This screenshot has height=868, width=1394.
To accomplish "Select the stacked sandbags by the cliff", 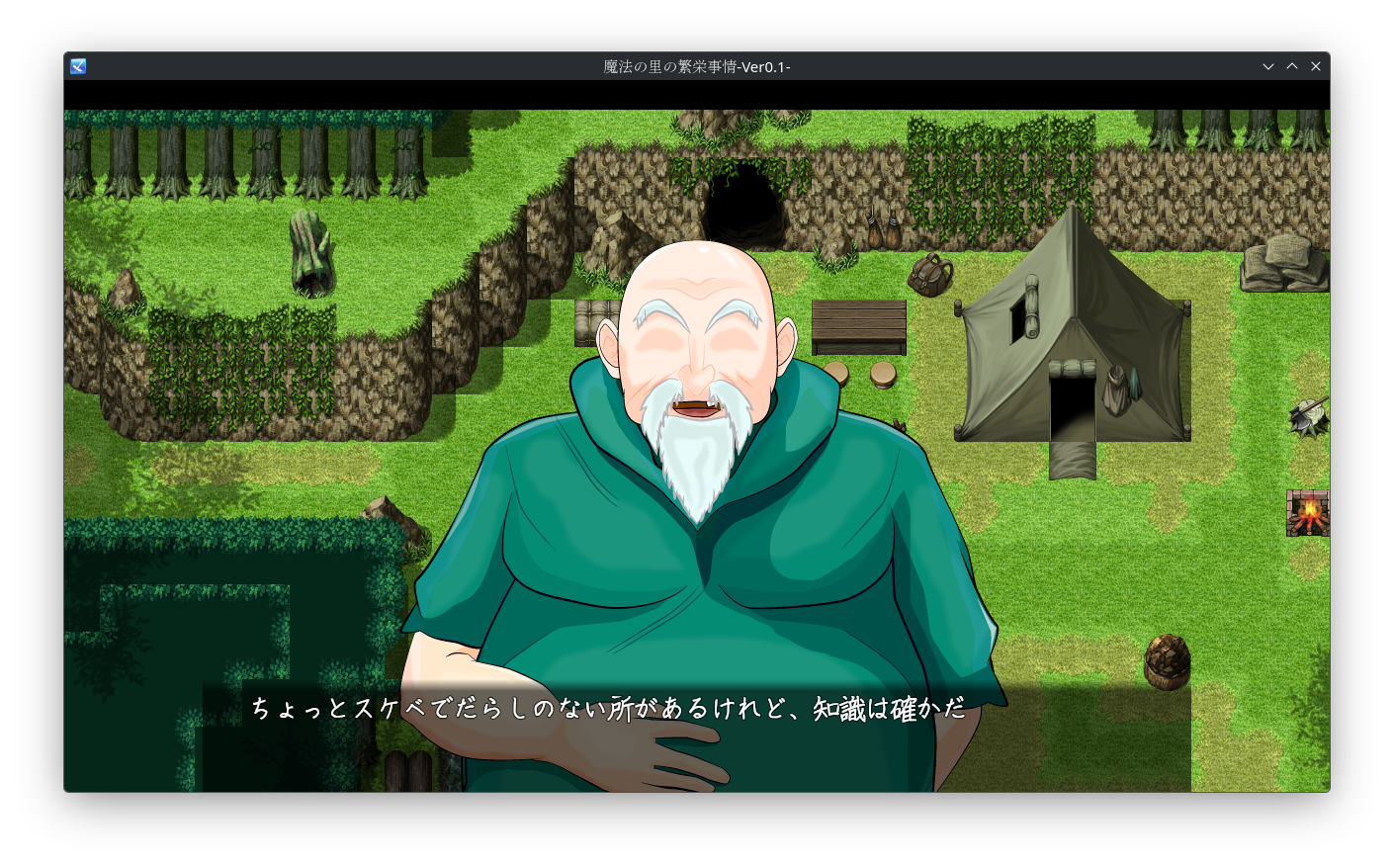I will coord(1284,263).
